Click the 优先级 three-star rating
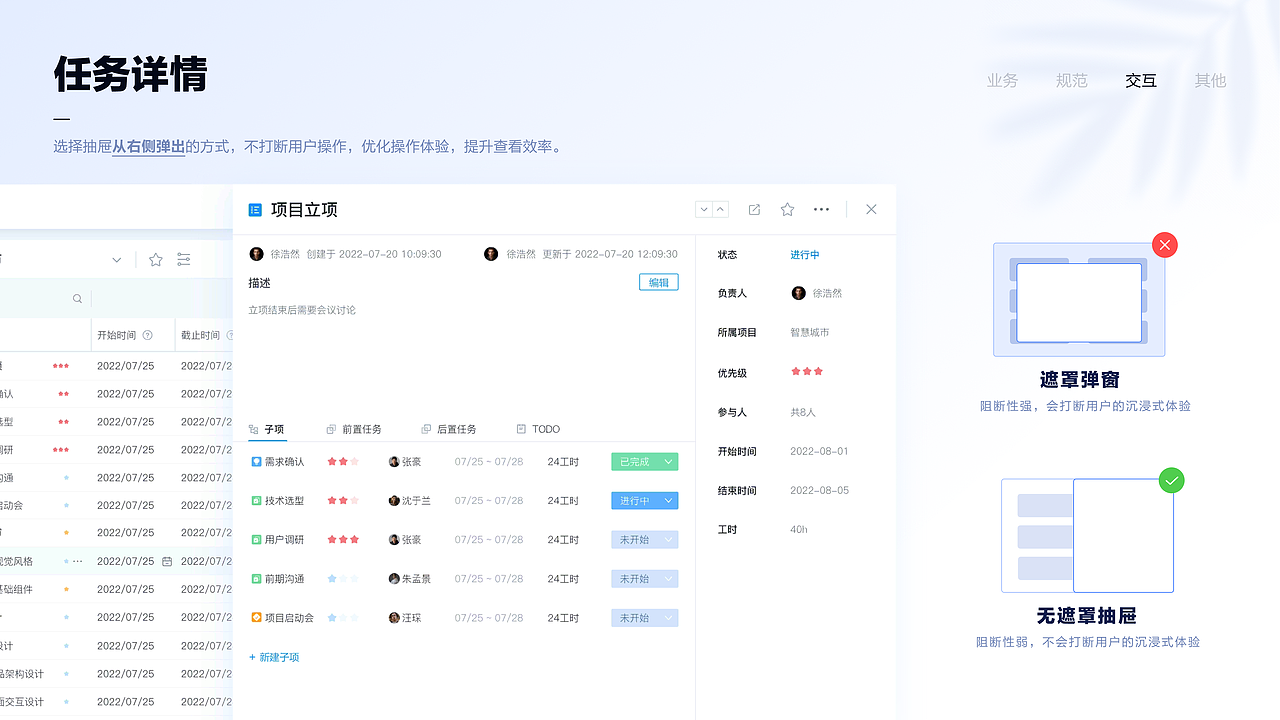This screenshot has width=1280, height=720. (807, 371)
